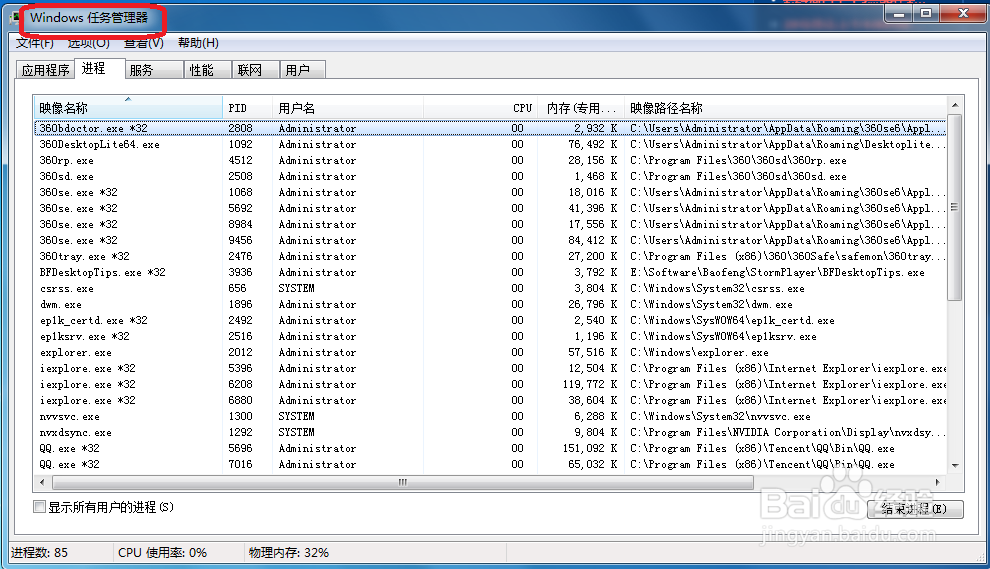Select the BFDesktopTips.exe *32 process
This screenshot has width=990, height=569.
tap(490, 272)
